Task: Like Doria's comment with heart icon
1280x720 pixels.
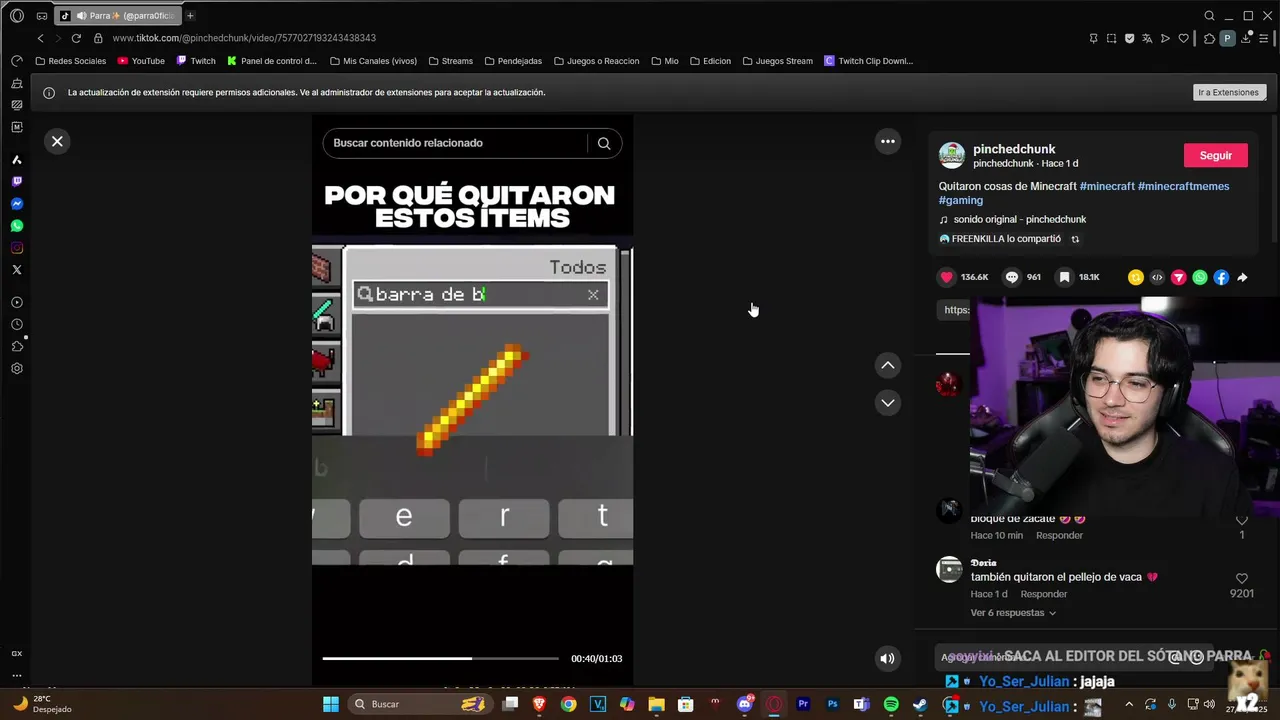Action: [x=1241, y=578]
